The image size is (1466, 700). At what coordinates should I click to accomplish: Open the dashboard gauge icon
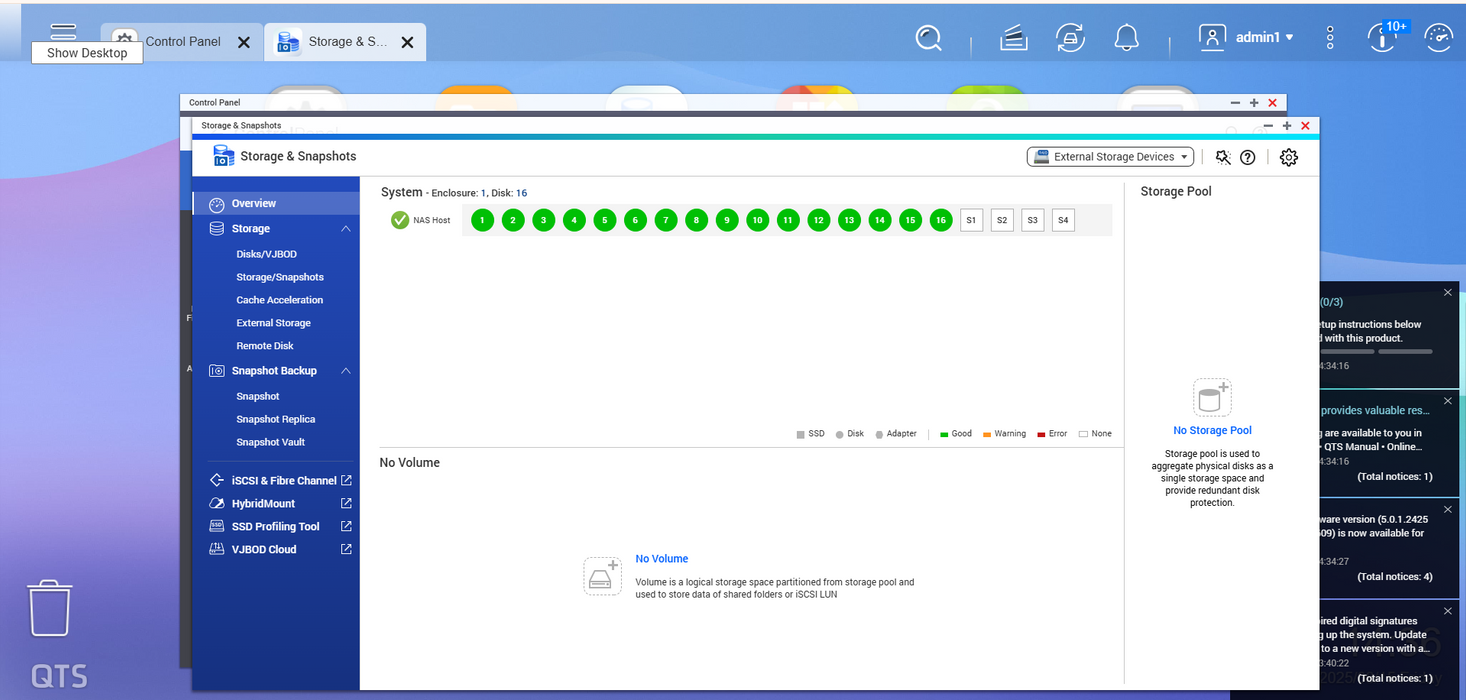[1438, 38]
